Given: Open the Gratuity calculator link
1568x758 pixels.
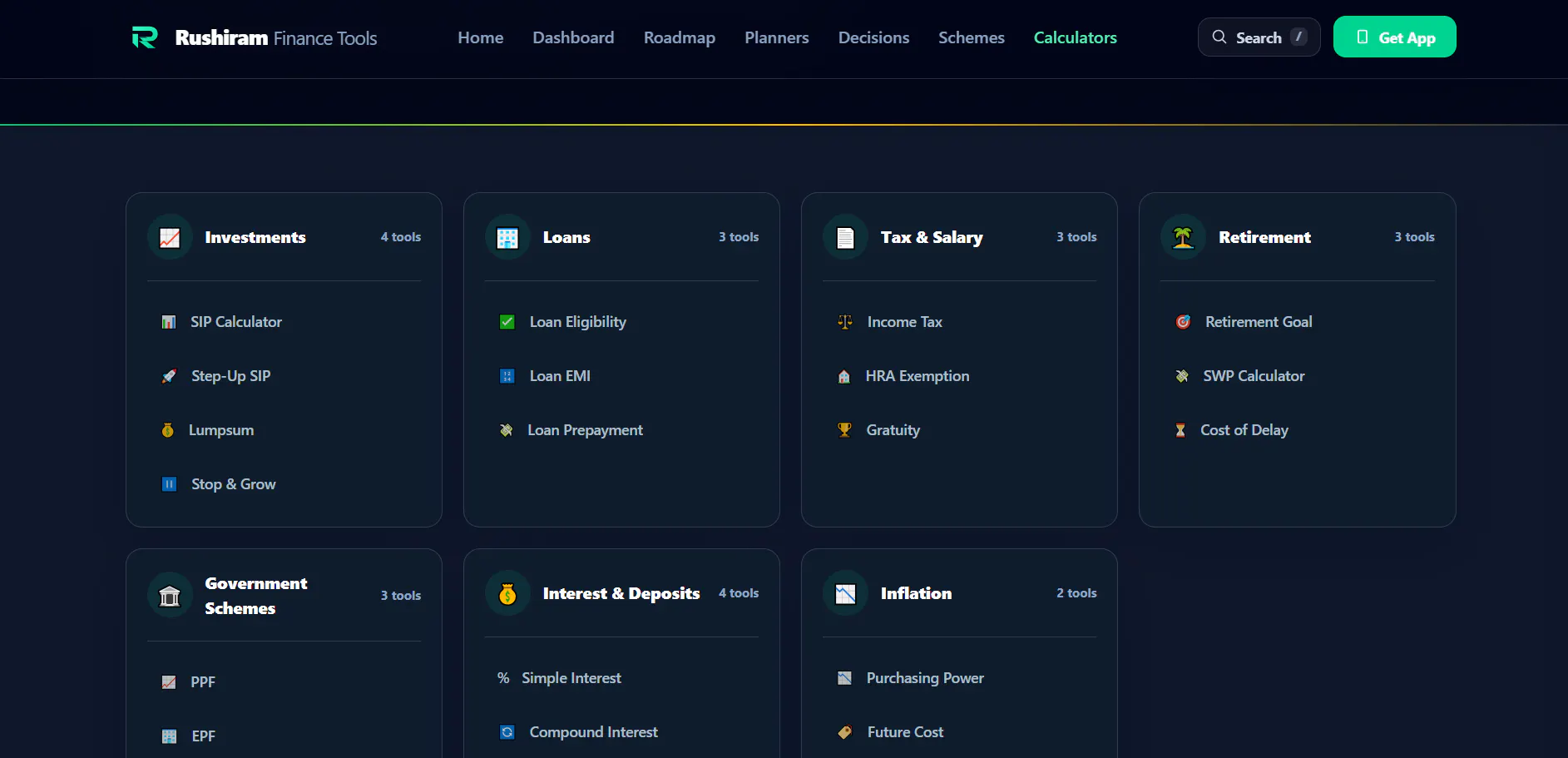Looking at the screenshot, I should (893, 430).
